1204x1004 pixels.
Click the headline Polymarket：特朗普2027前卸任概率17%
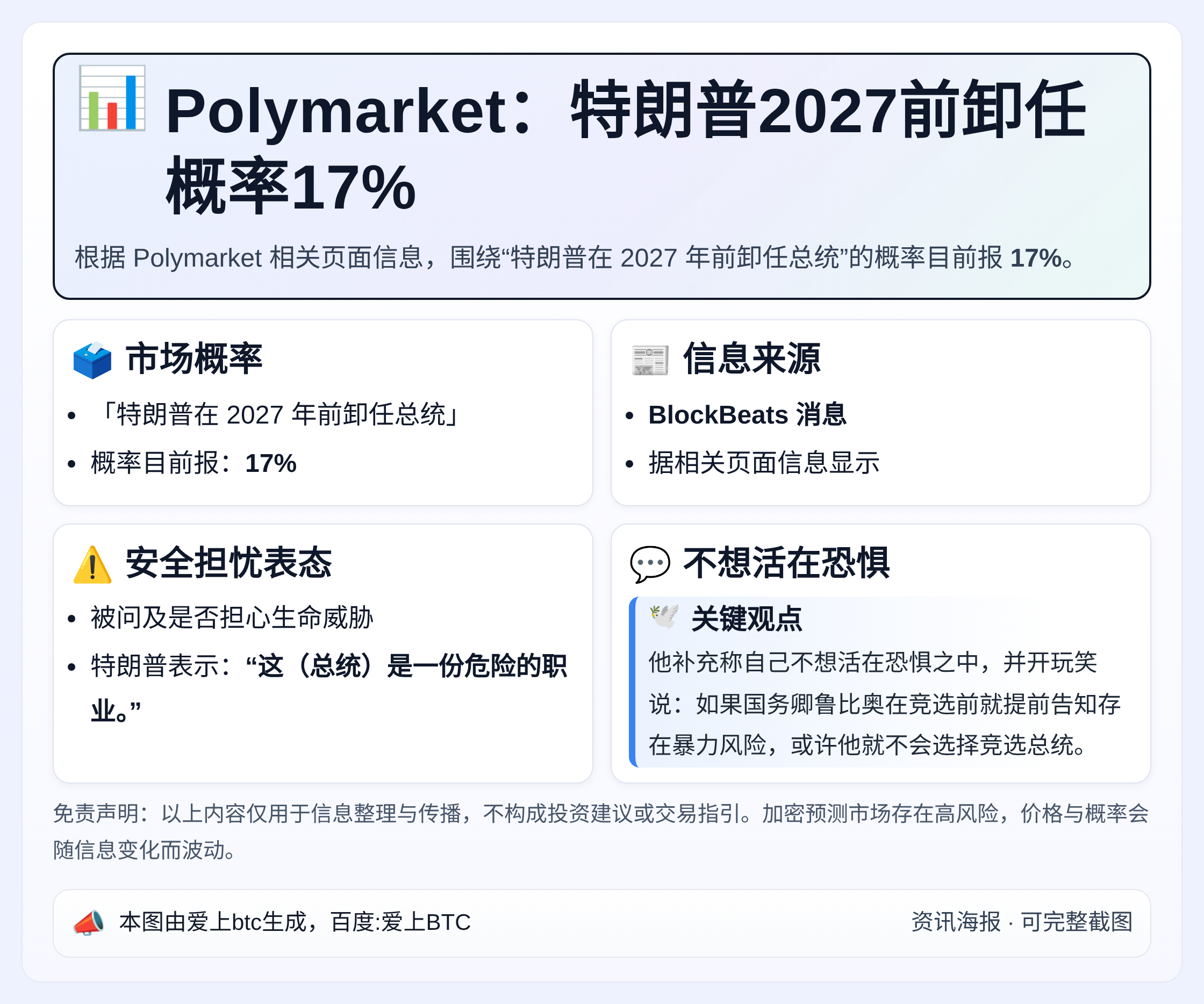[x=625, y=148]
